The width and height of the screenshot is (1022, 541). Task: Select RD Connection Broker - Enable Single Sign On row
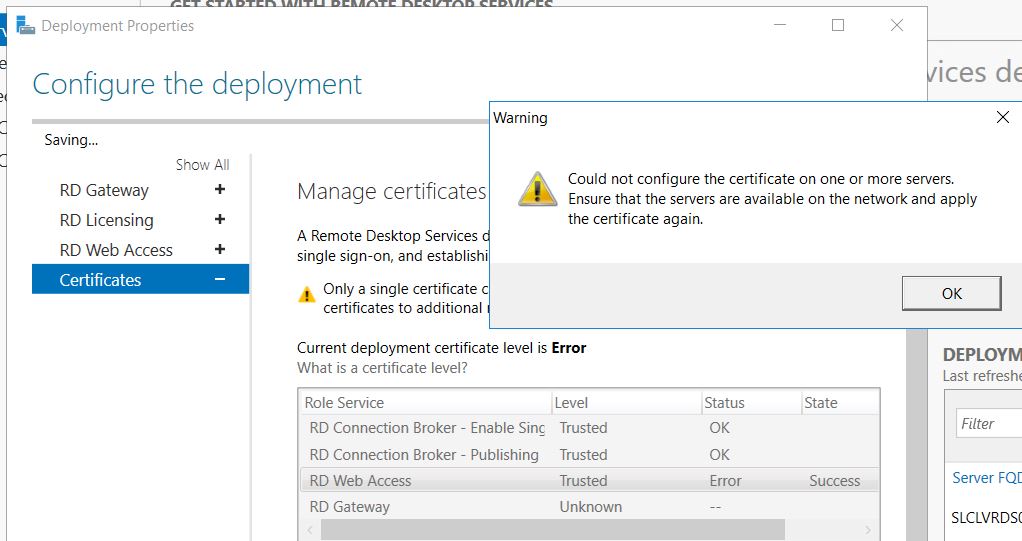click(589, 428)
